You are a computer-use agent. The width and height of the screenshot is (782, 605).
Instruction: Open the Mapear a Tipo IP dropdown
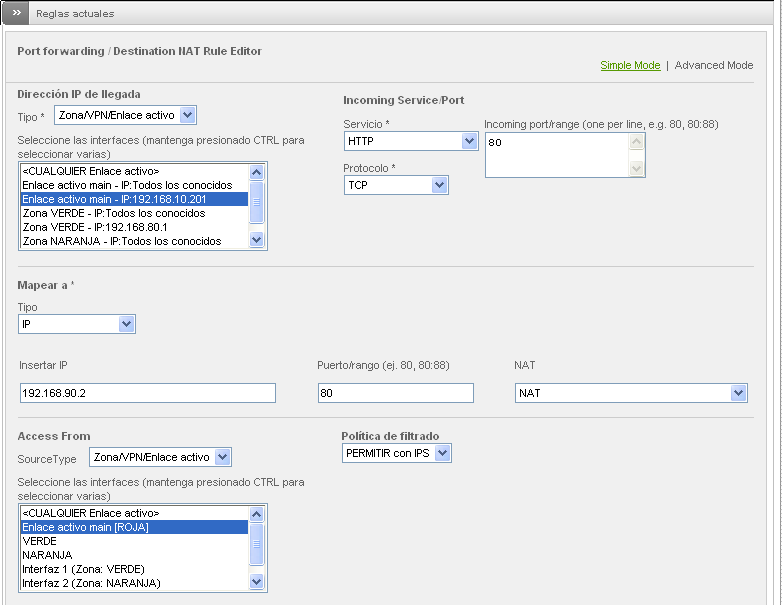tap(77, 324)
